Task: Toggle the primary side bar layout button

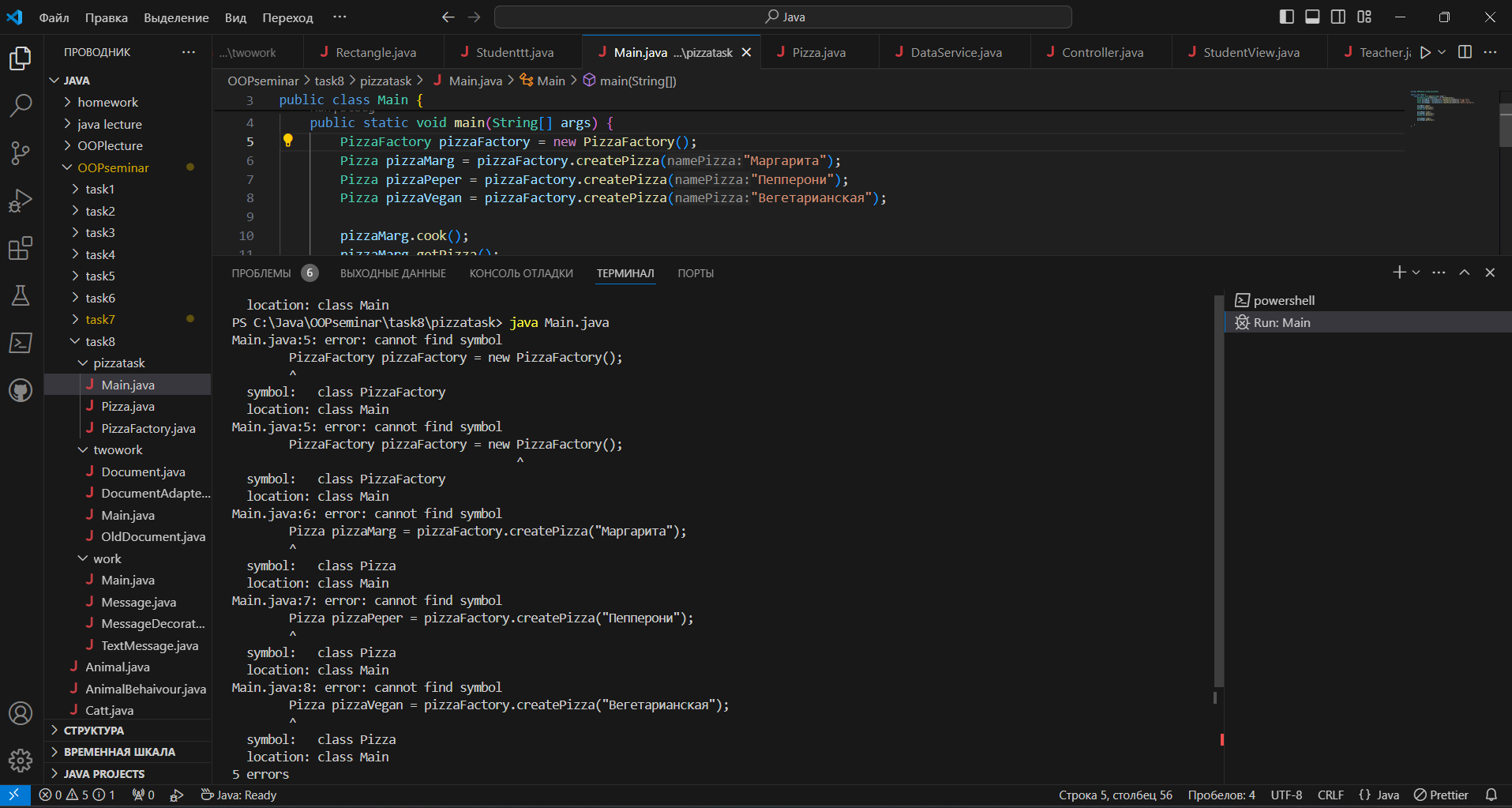Action: coord(1286,17)
